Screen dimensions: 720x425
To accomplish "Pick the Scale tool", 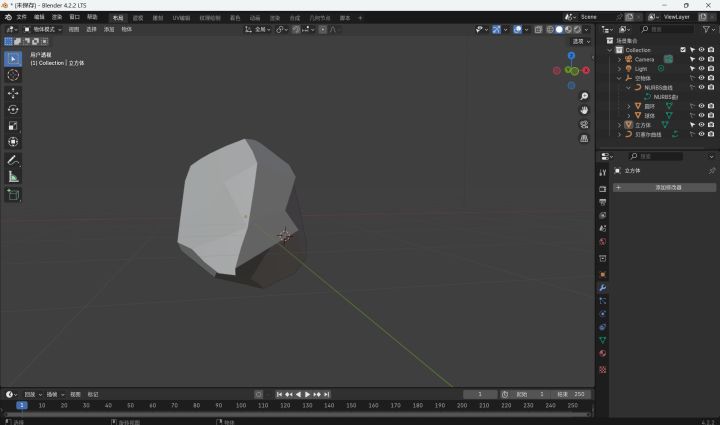I will [13, 126].
